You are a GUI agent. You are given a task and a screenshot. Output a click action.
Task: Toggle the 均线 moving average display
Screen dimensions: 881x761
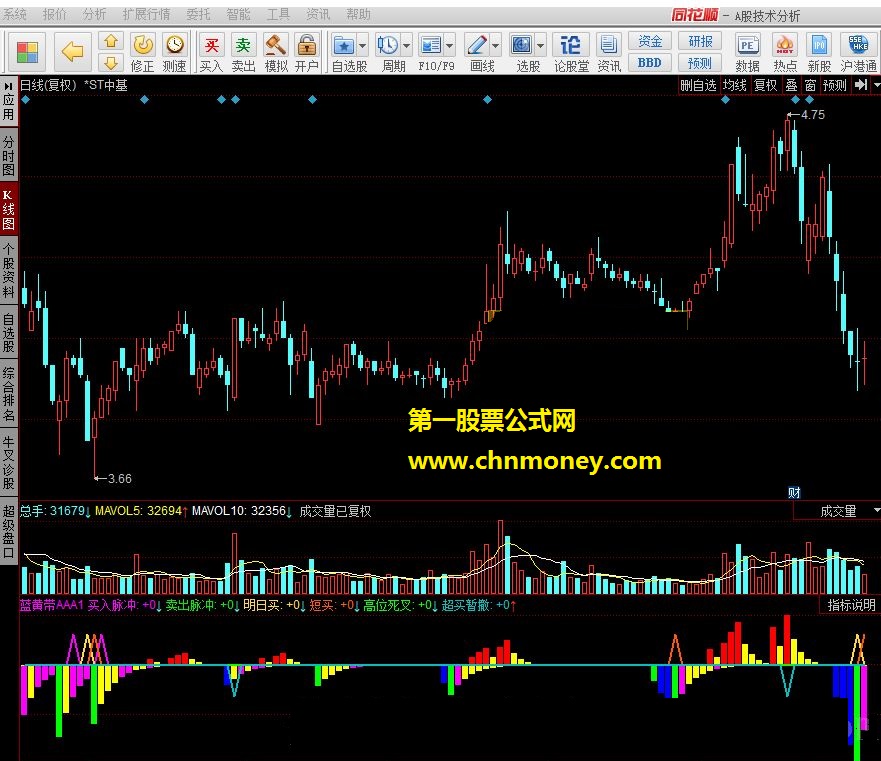(x=735, y=85)
